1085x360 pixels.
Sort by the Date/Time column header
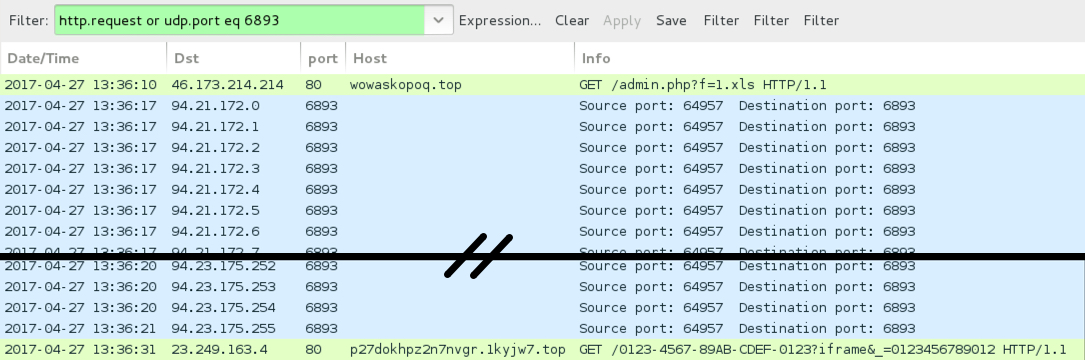pos(84,58)
